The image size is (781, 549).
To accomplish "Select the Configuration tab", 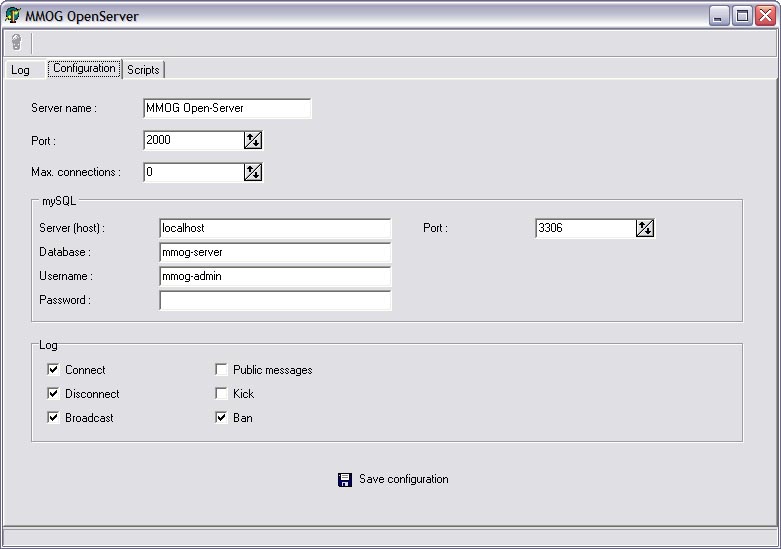I will tap(84, 69).
